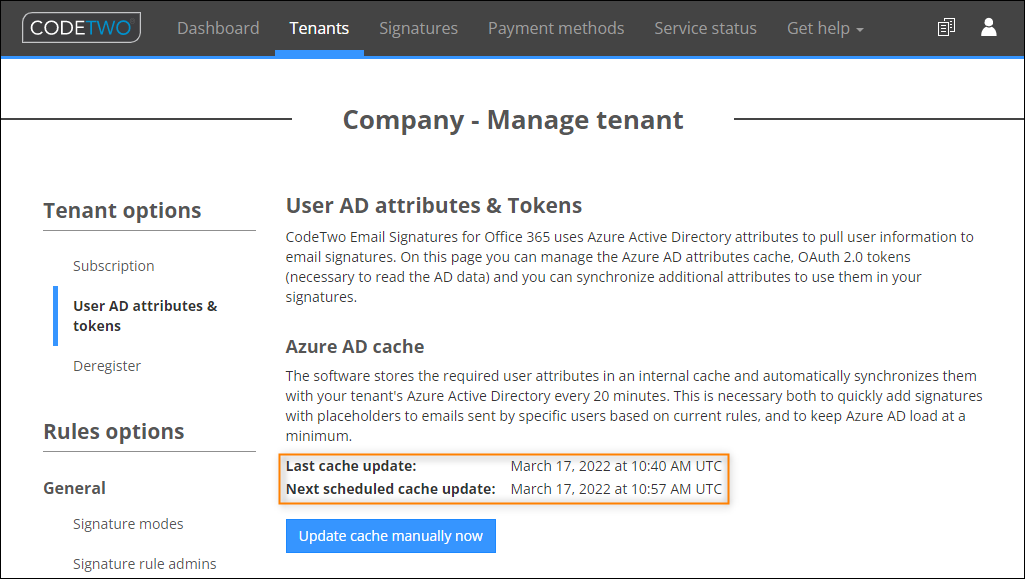Click the Last cache update timestamp
This screenshot has width=1025, height=579.
(x=616, y=466)
